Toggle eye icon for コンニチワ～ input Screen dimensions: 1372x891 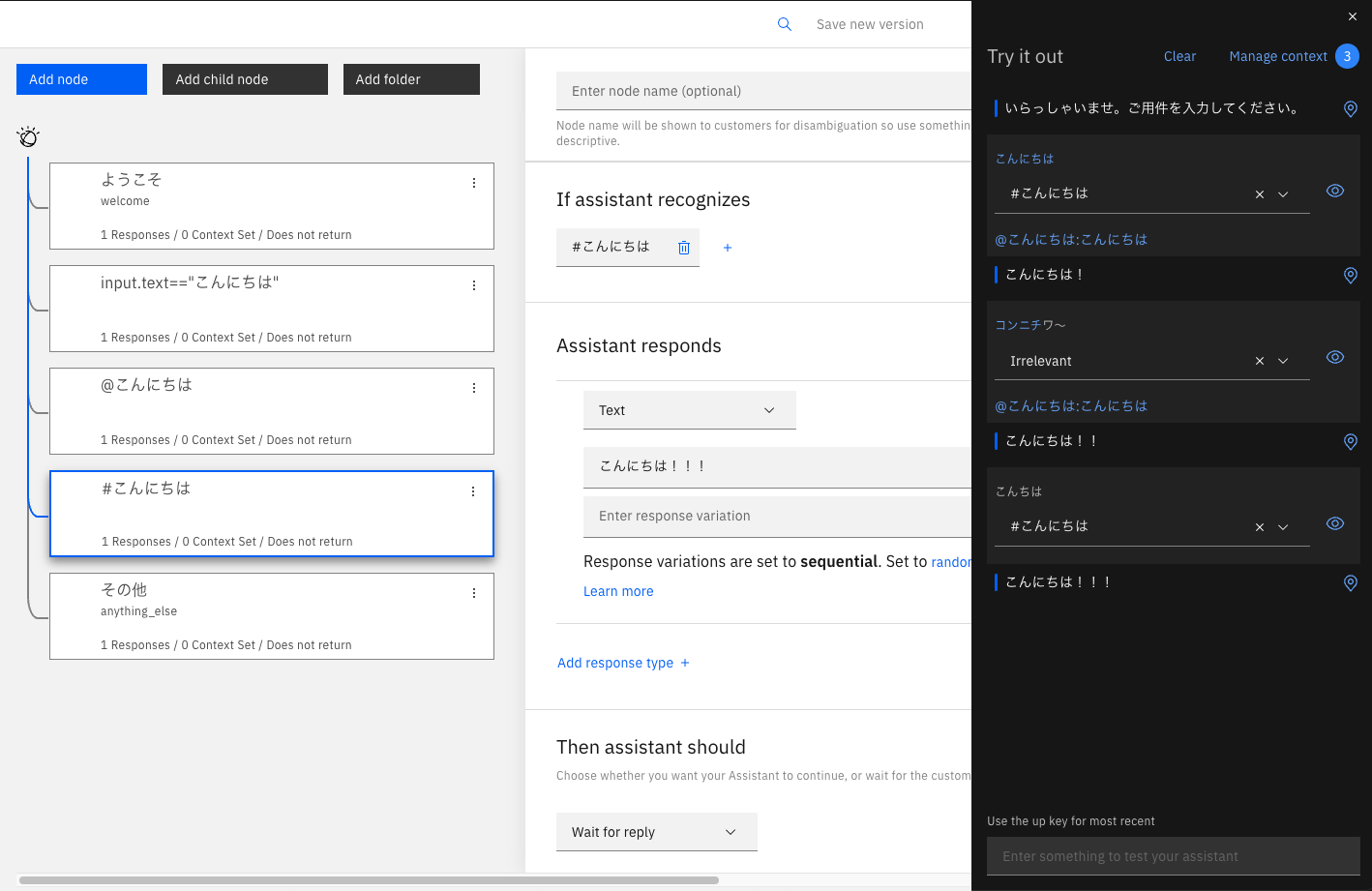(1335, 357)
